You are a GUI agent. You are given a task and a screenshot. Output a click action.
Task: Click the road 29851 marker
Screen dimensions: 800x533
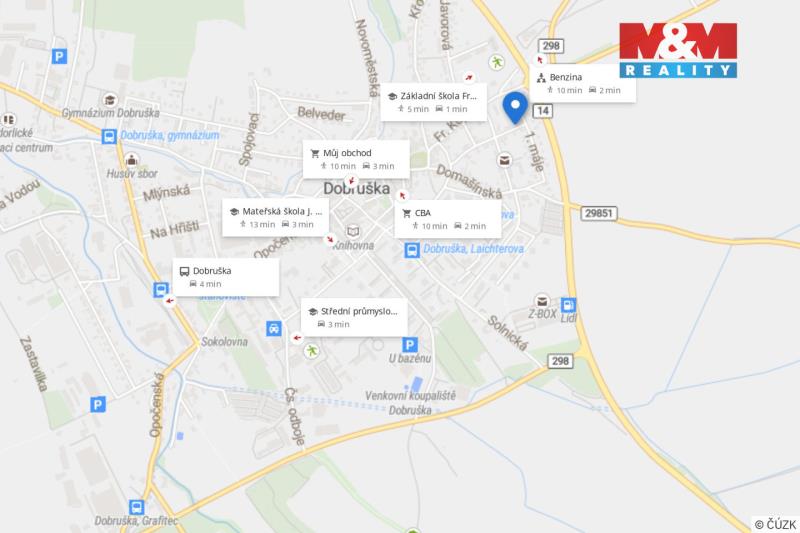pos(599,213)
